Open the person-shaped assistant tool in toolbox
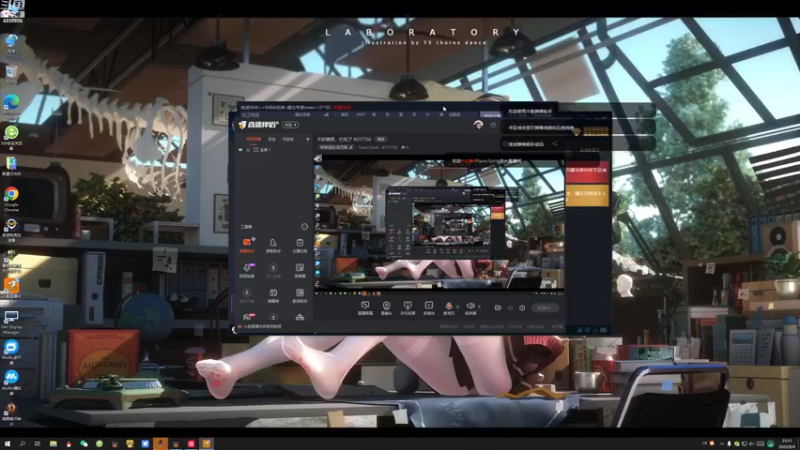 click(273, 245)
